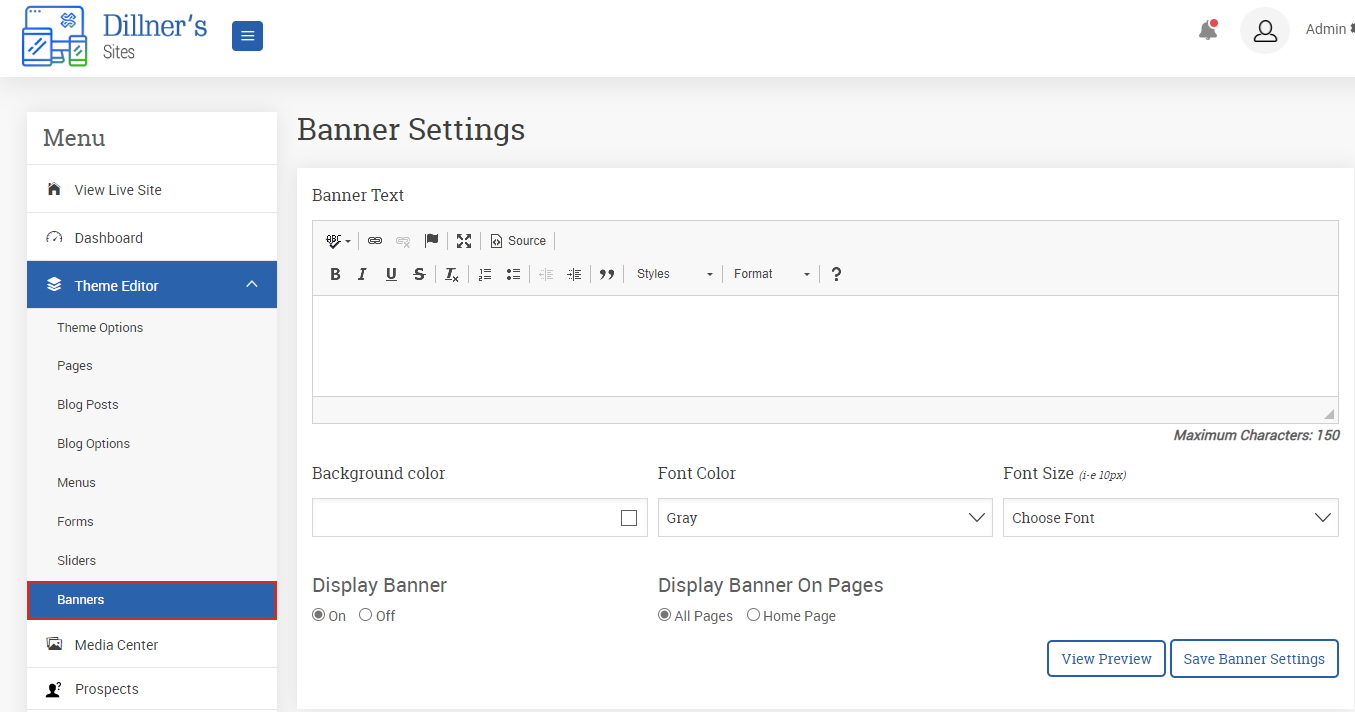Maximize the editor using the fullscreen icon

[464, 241]
